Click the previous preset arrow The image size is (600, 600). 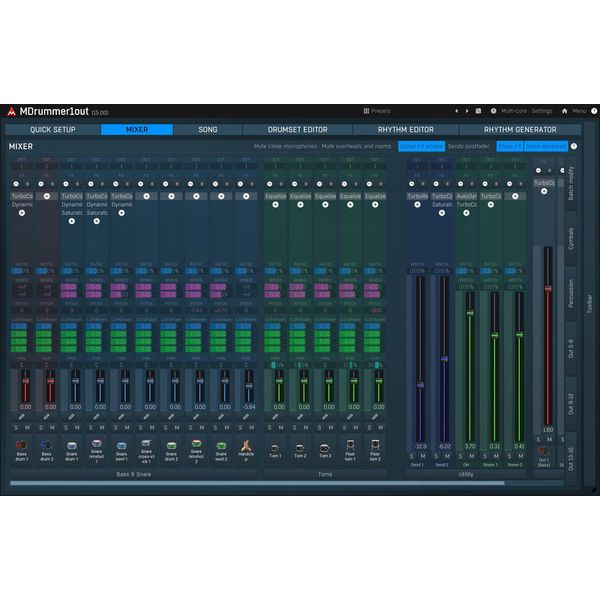point(456,111)
